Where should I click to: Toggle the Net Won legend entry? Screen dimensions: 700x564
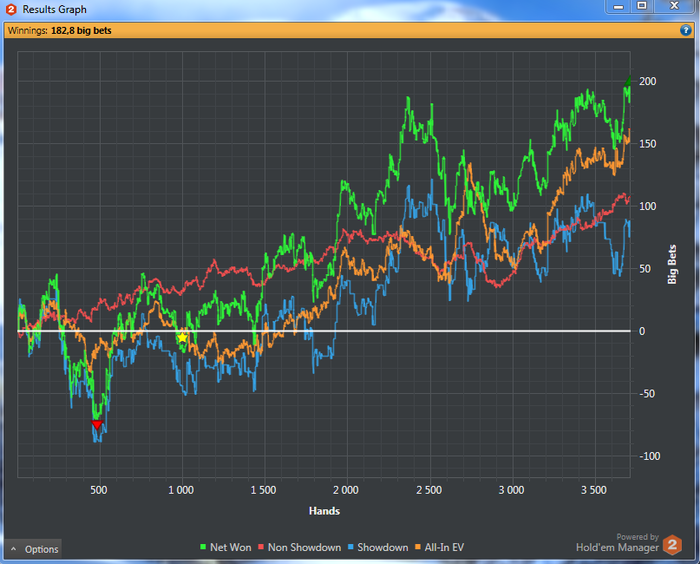pyautogui.click(x=225, y=547)
